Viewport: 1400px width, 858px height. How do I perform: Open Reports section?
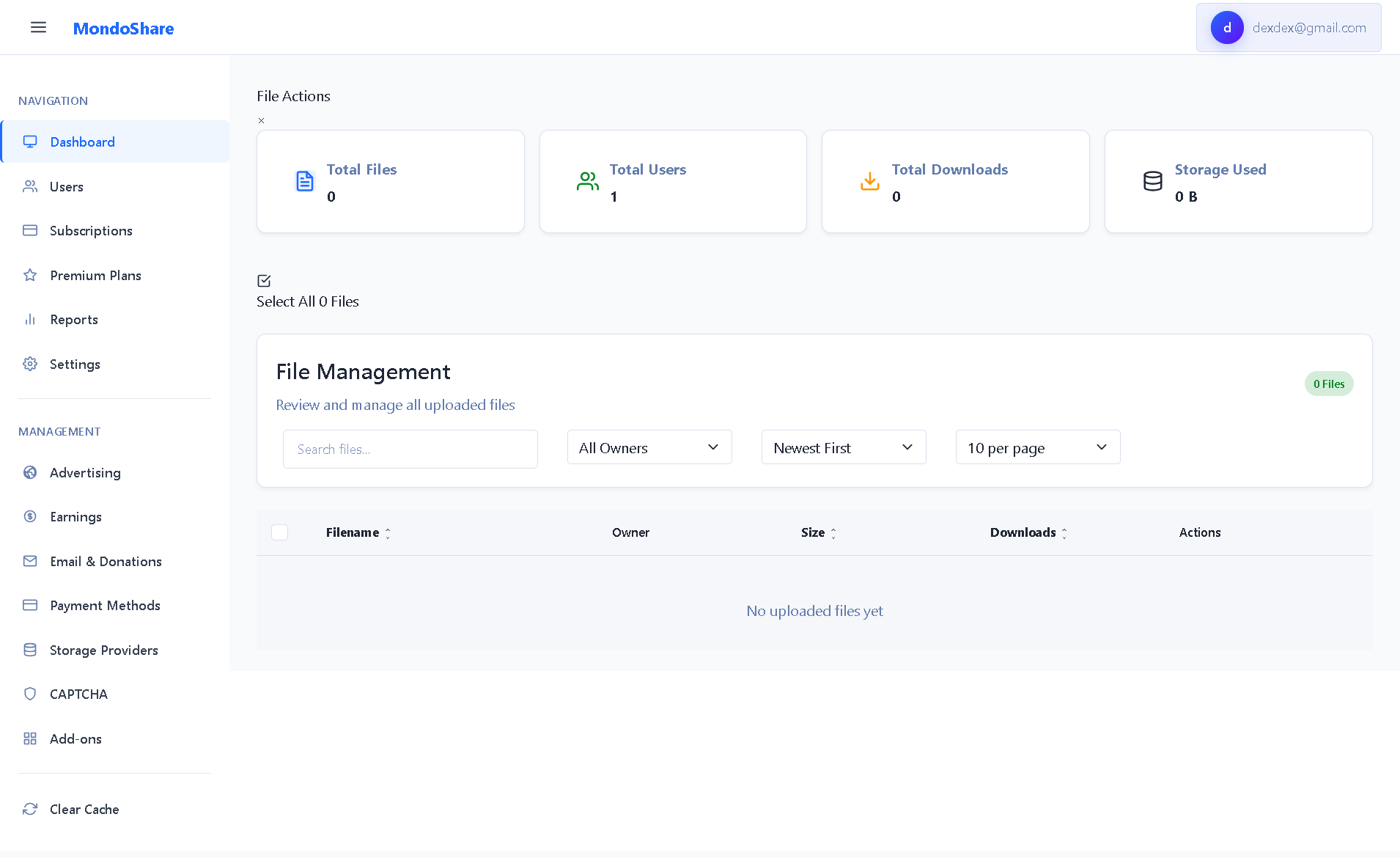pos(115,319)
